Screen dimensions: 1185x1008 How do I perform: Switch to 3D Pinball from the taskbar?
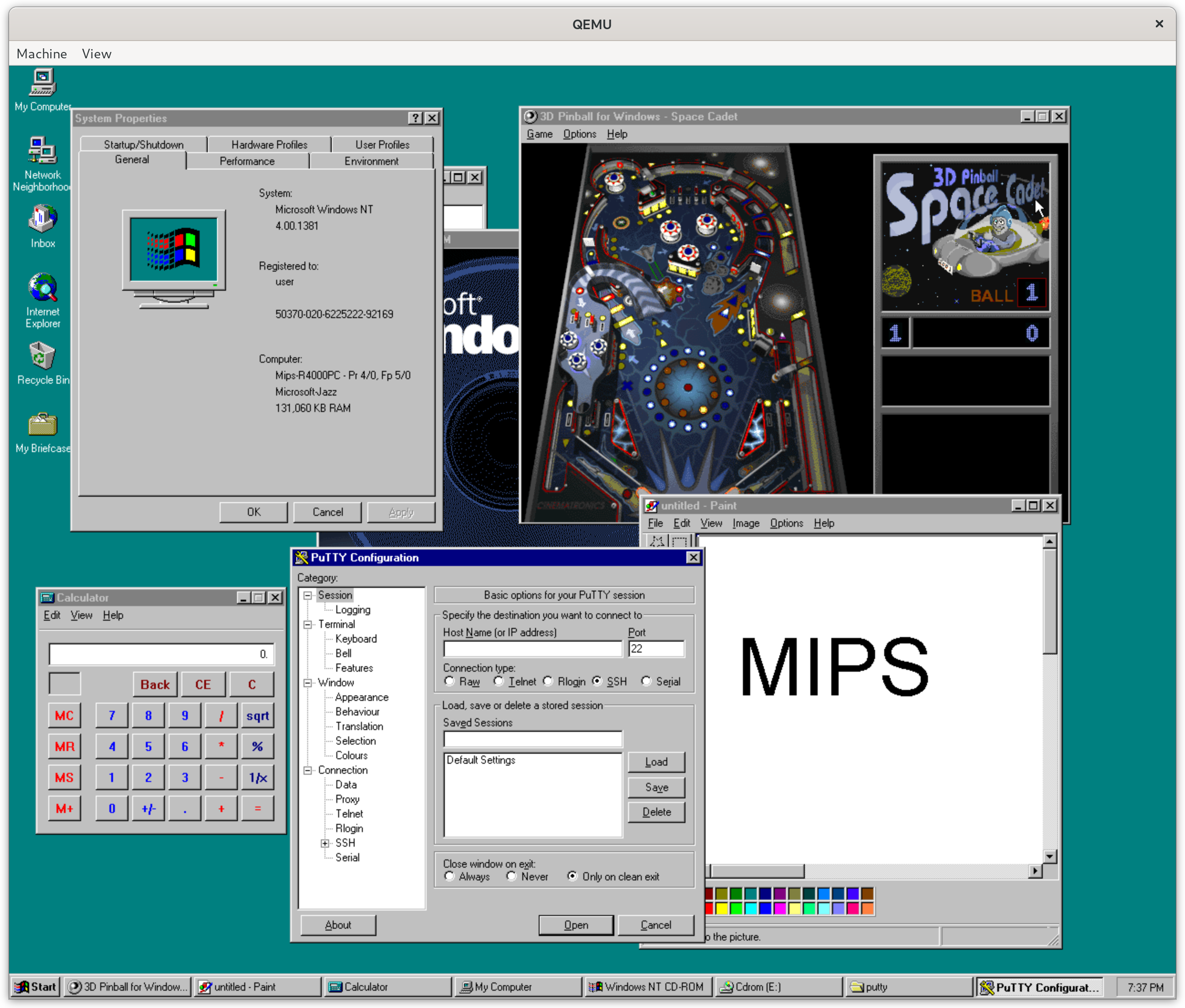tap(128, 987)
